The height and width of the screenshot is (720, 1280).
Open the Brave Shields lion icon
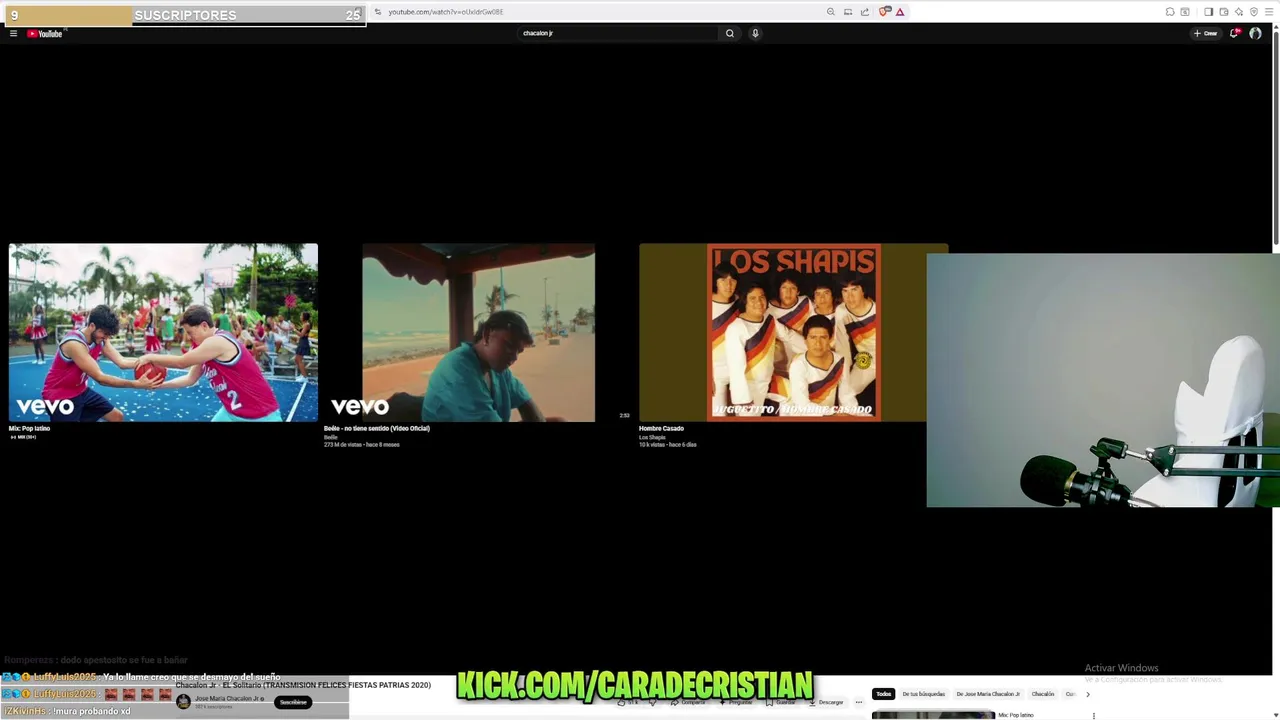(883, 12)
